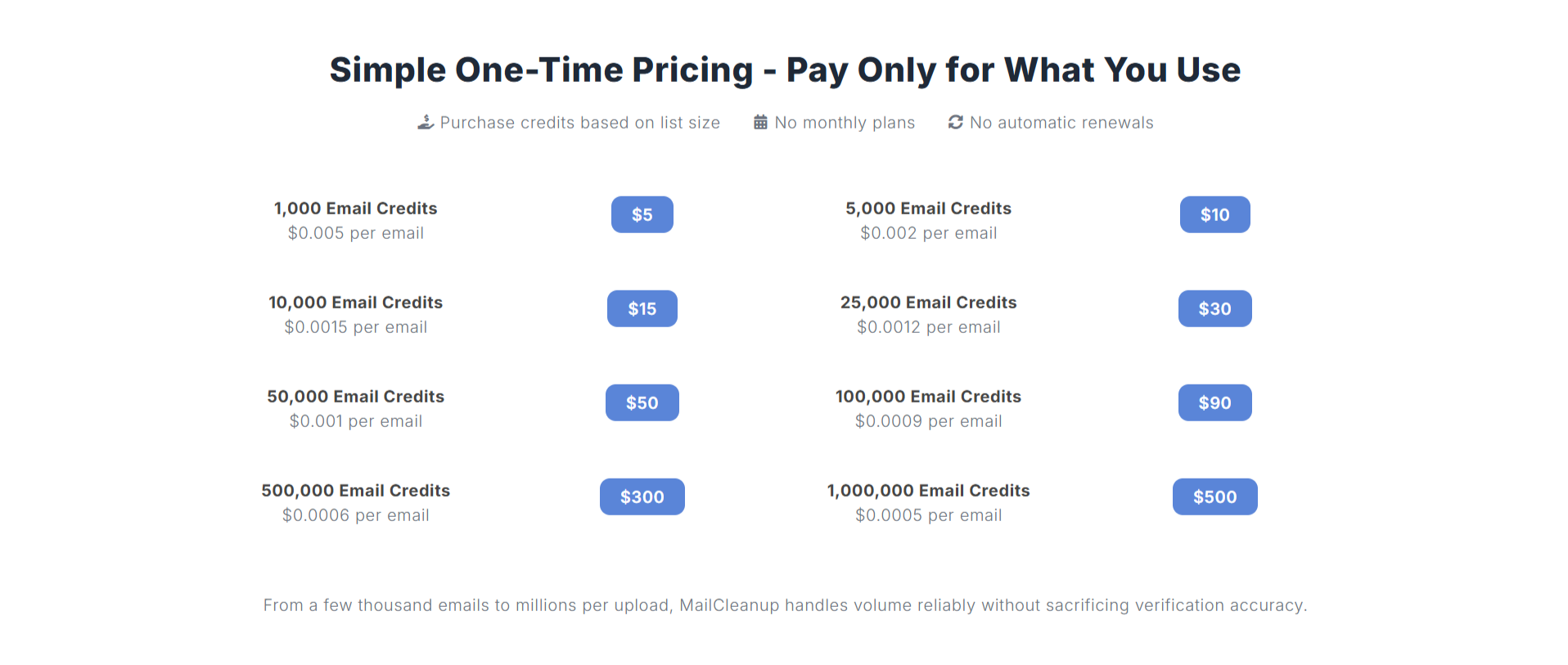Image resolution: width=1568 pixels, height=665 pixels.
Task: Select the $10 price button
Action: [x=1214, y=215]
